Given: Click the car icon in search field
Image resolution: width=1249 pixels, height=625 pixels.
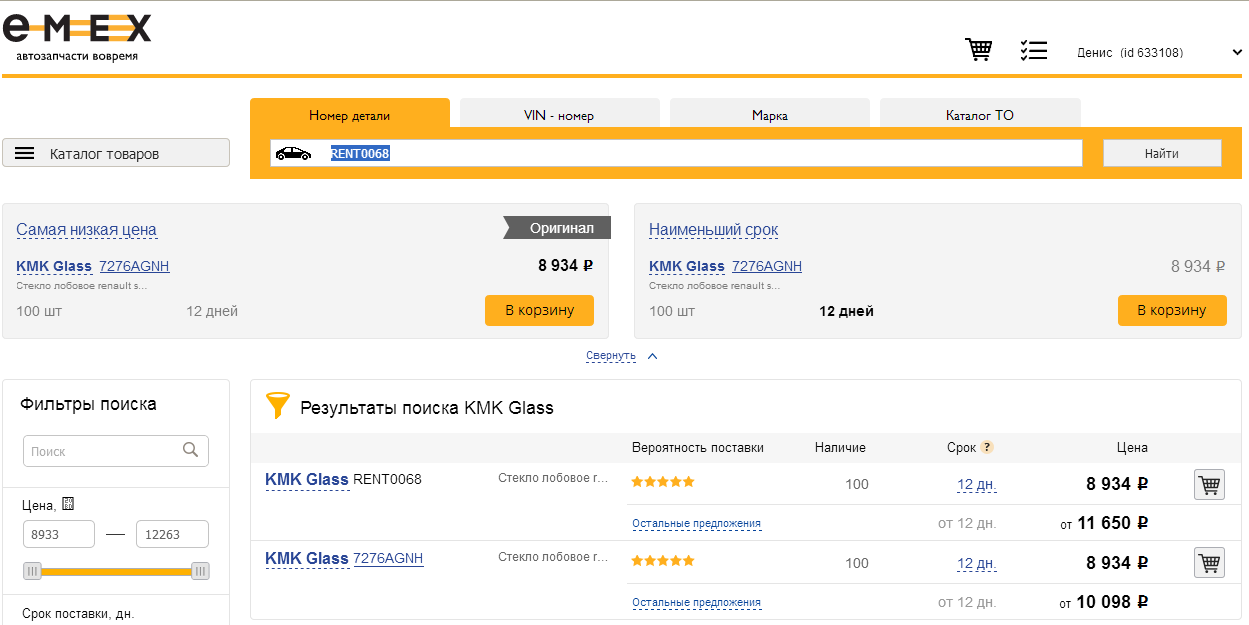Looking at the screenshot, I should tap(293, 153).
